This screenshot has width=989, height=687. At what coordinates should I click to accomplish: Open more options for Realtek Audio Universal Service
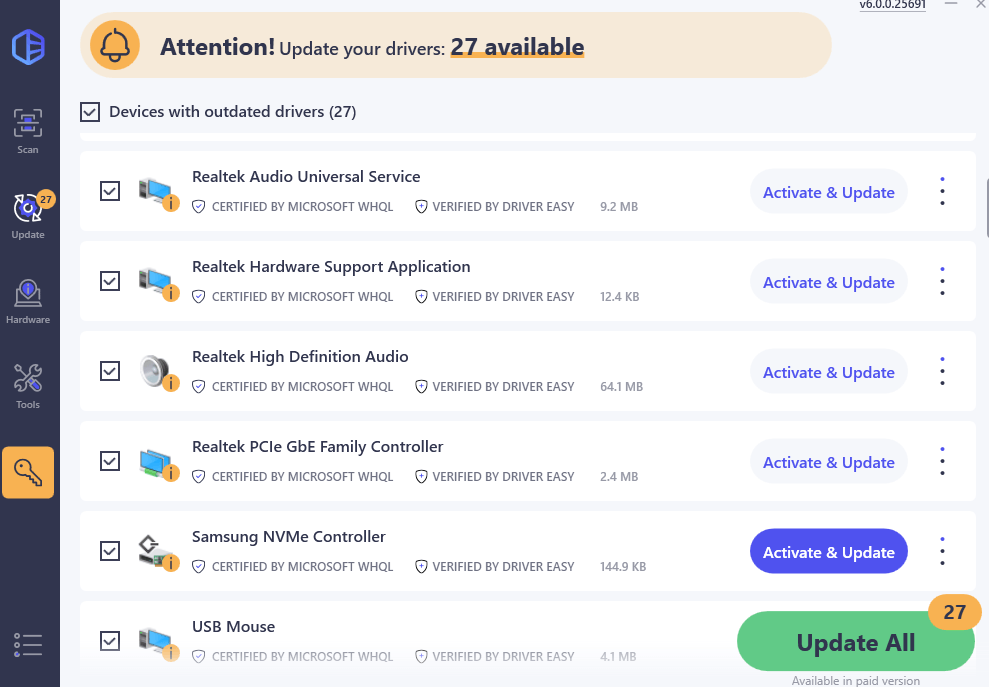click(x=942, y=192)
